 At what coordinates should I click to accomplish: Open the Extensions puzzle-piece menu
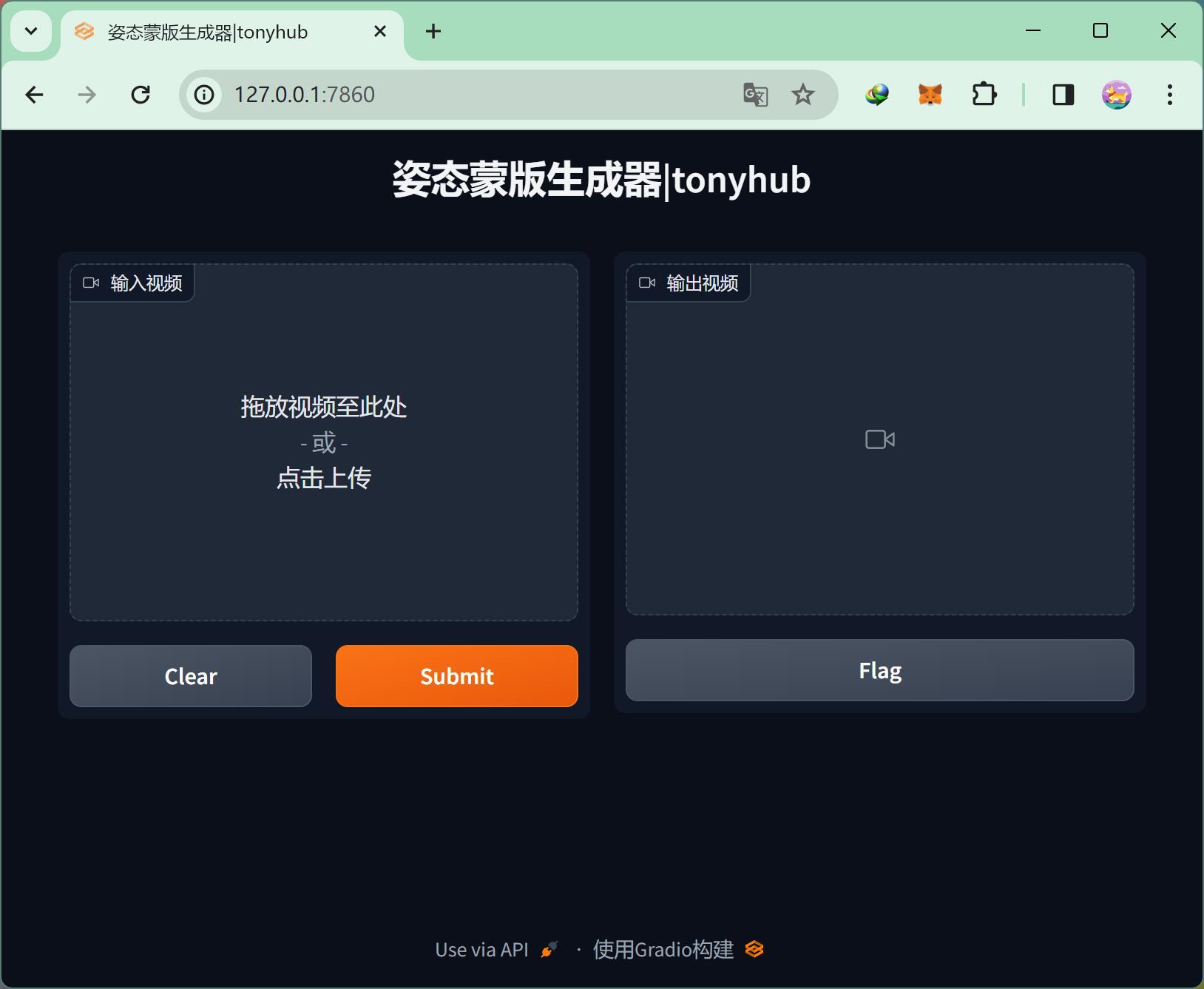coord(984,95)
